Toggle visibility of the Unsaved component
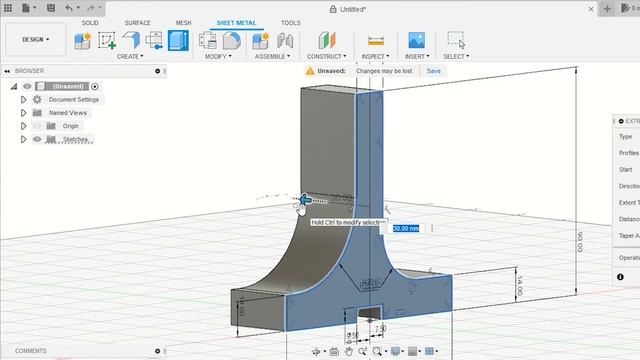 [27, 86]
